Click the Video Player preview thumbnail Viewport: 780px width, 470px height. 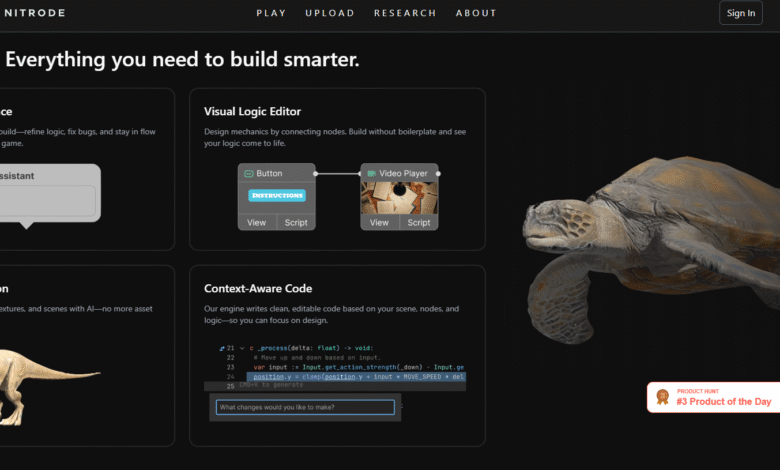pos(399,198)
